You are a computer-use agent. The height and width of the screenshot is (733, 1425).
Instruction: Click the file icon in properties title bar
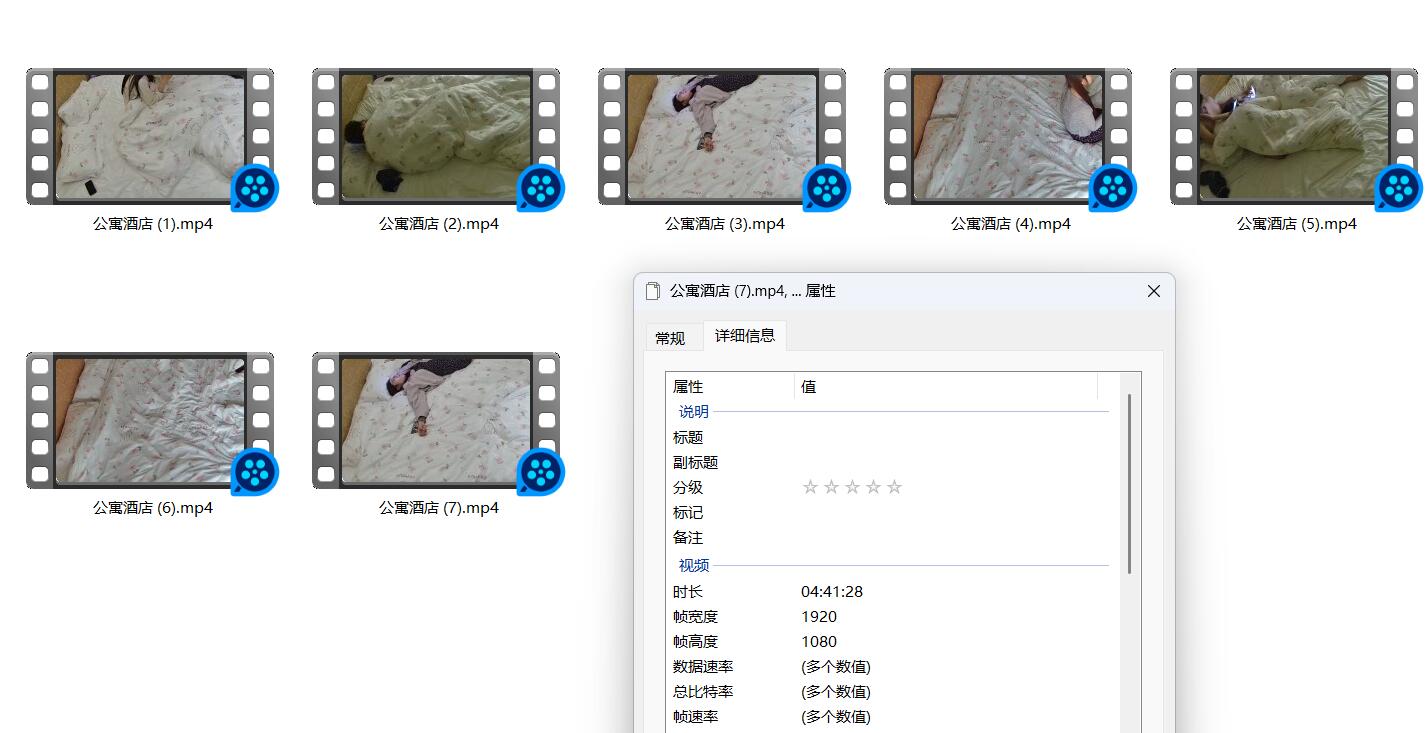point(653,291)
